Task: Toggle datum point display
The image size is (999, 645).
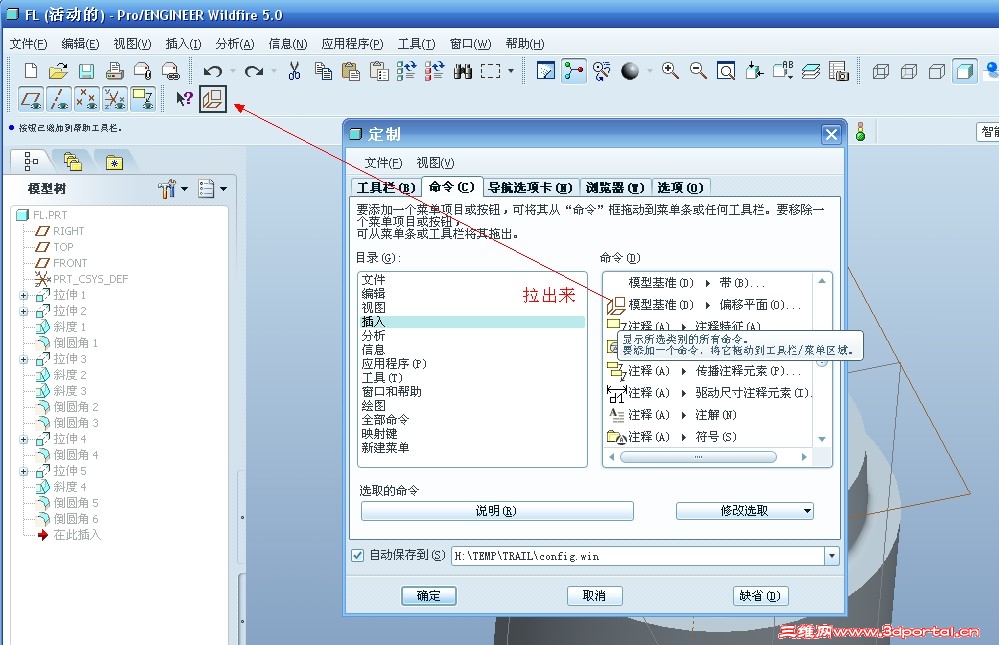Action: 87,99
